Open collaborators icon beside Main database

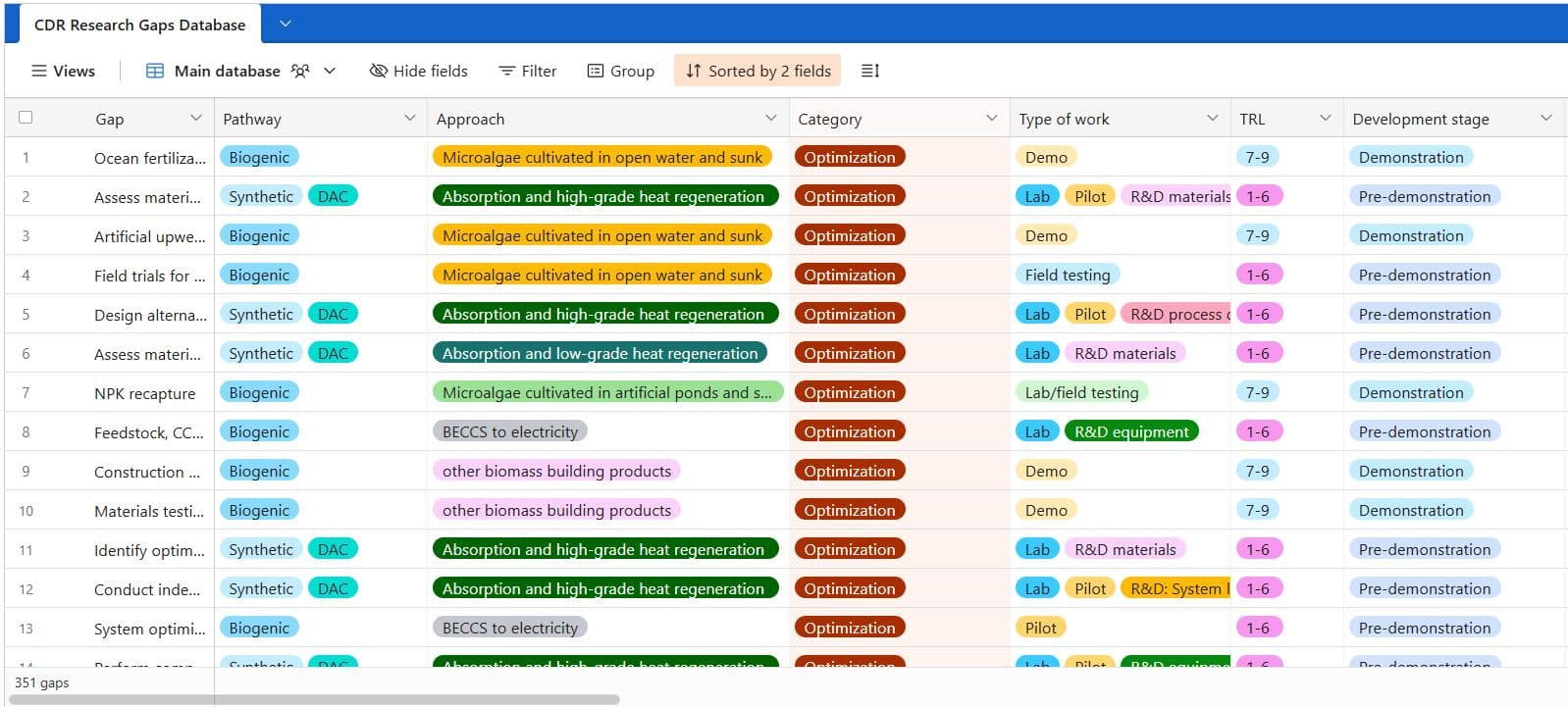click(300, 71)
